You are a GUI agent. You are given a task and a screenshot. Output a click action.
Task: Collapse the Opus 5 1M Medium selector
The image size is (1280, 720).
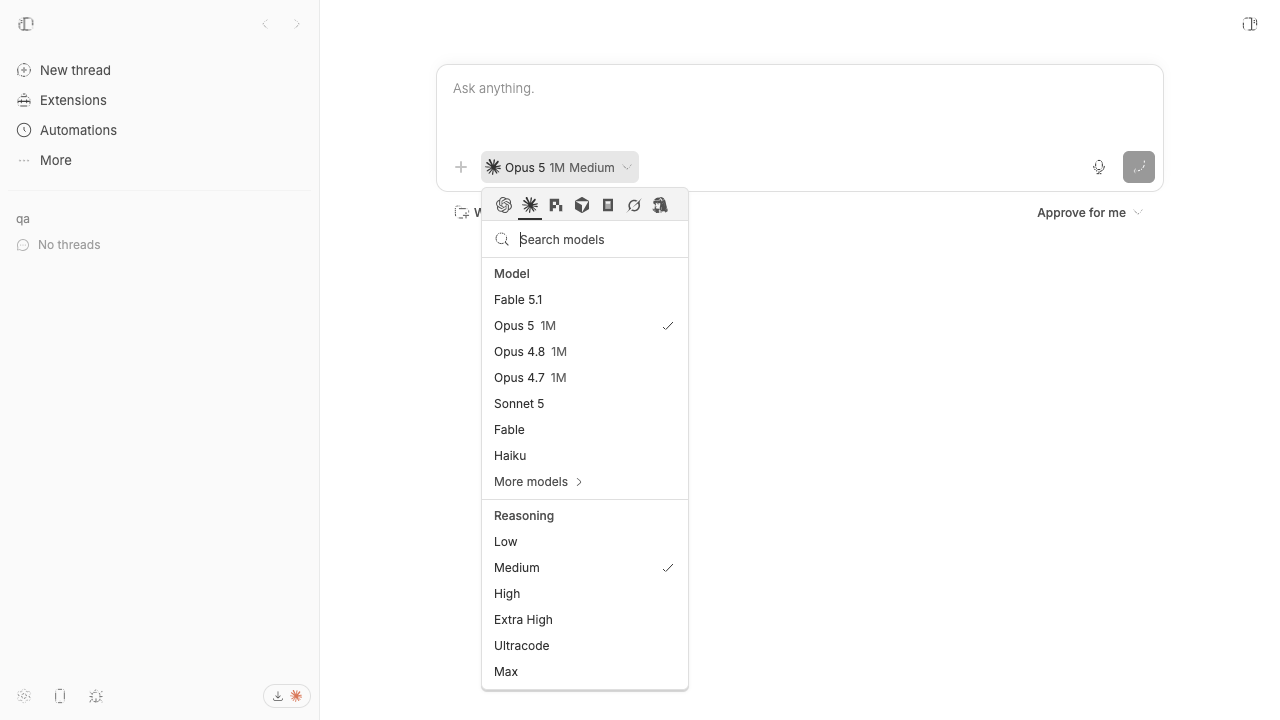560,167
